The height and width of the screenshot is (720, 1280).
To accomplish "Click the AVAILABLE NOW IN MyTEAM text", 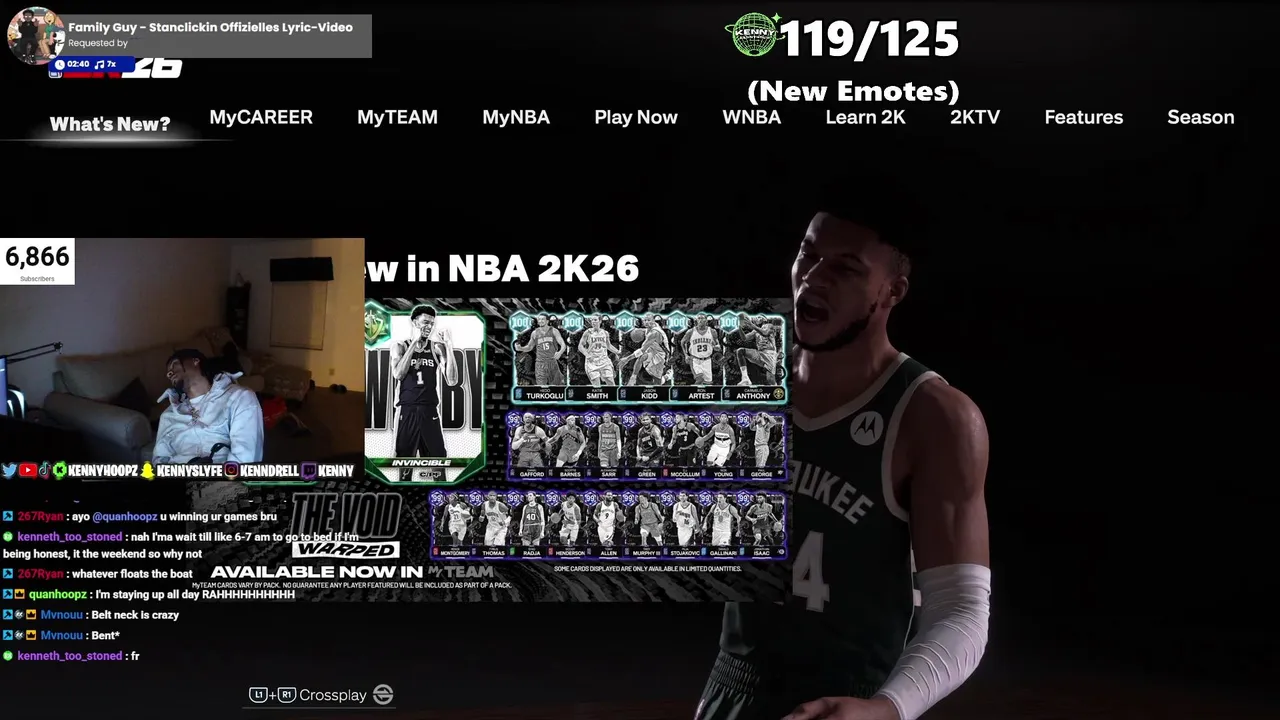I will click(351, 572).
